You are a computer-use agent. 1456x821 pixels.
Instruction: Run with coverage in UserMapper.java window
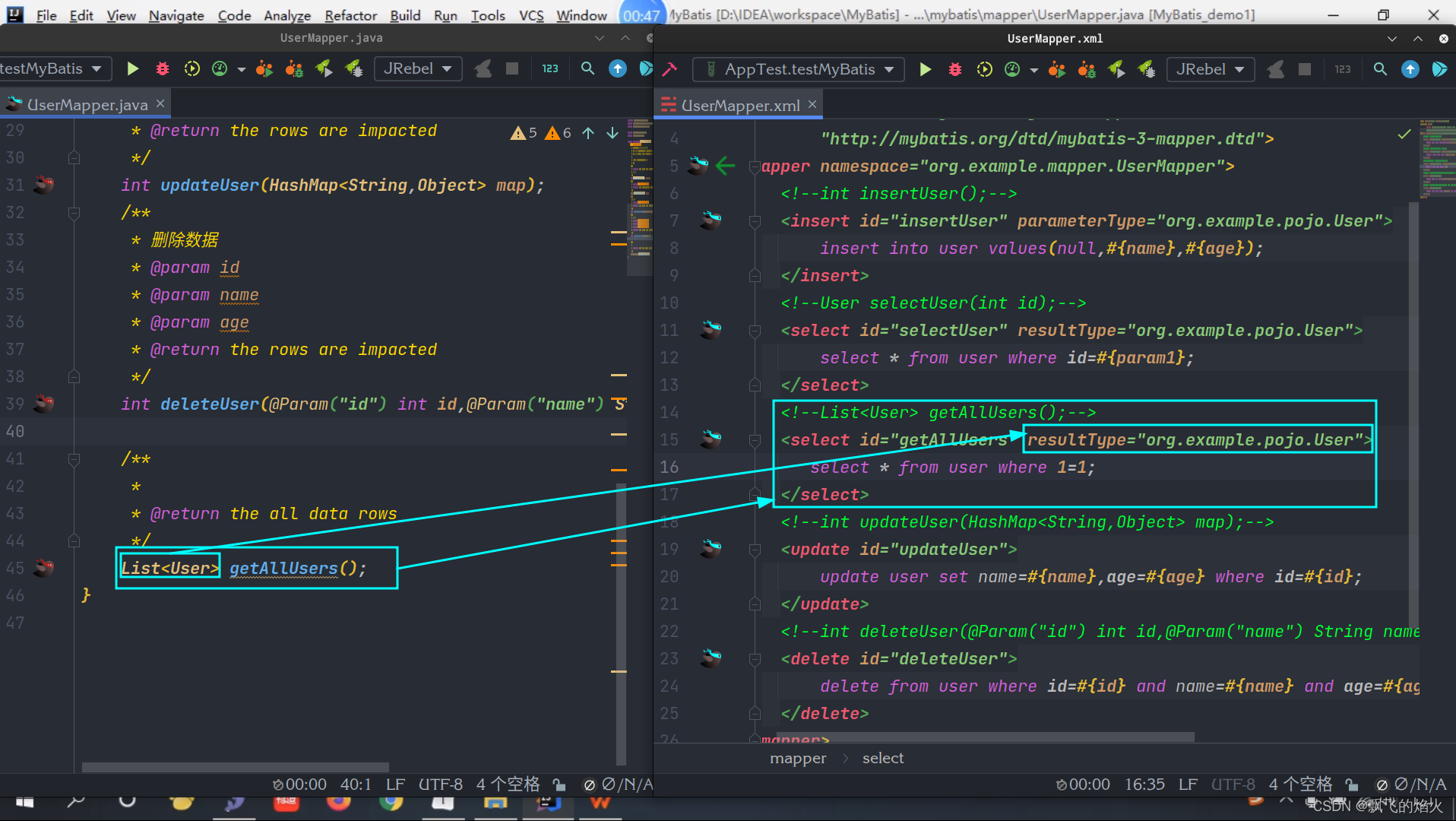191,69
